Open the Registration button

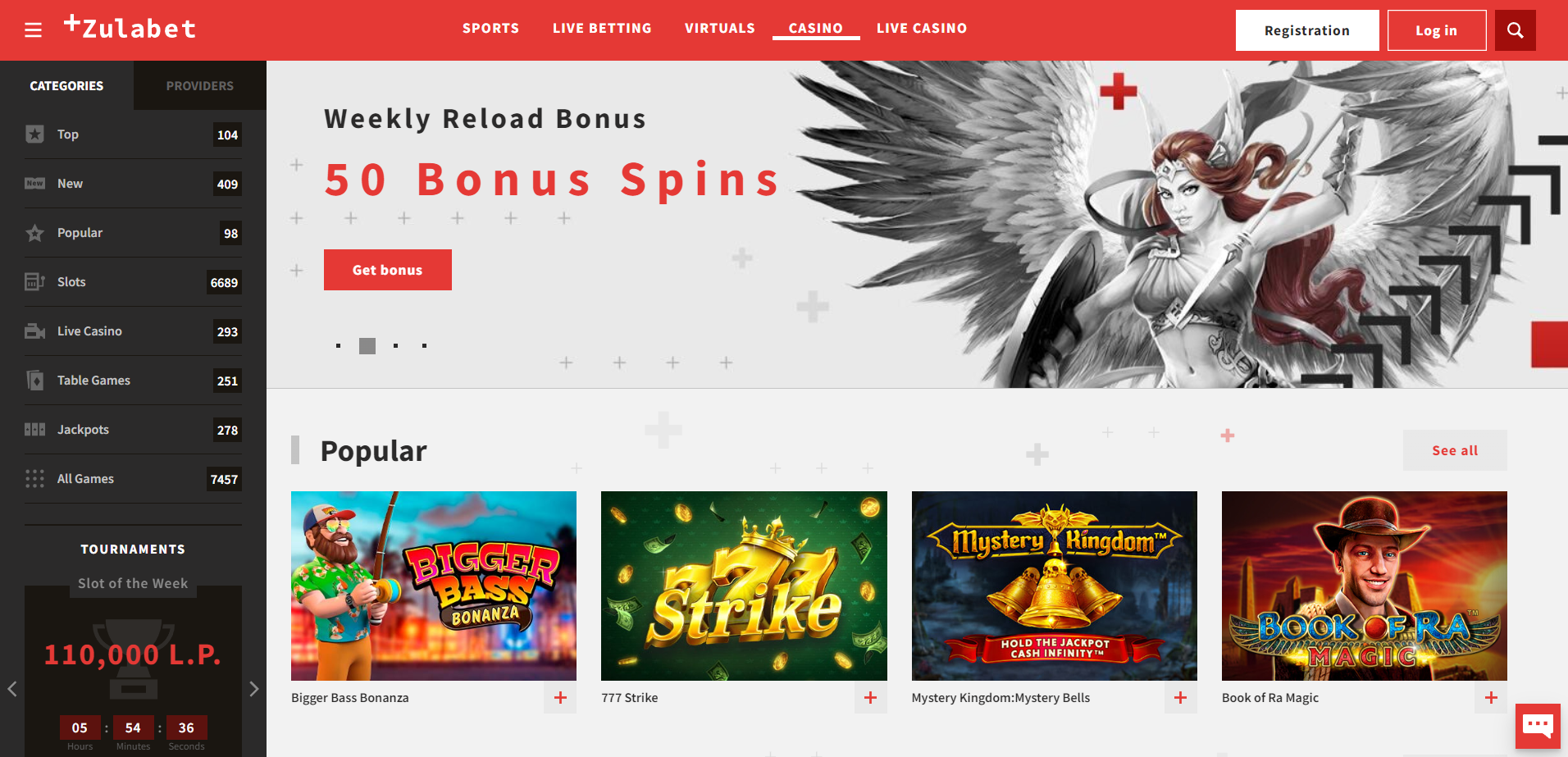pos(1307,30)
